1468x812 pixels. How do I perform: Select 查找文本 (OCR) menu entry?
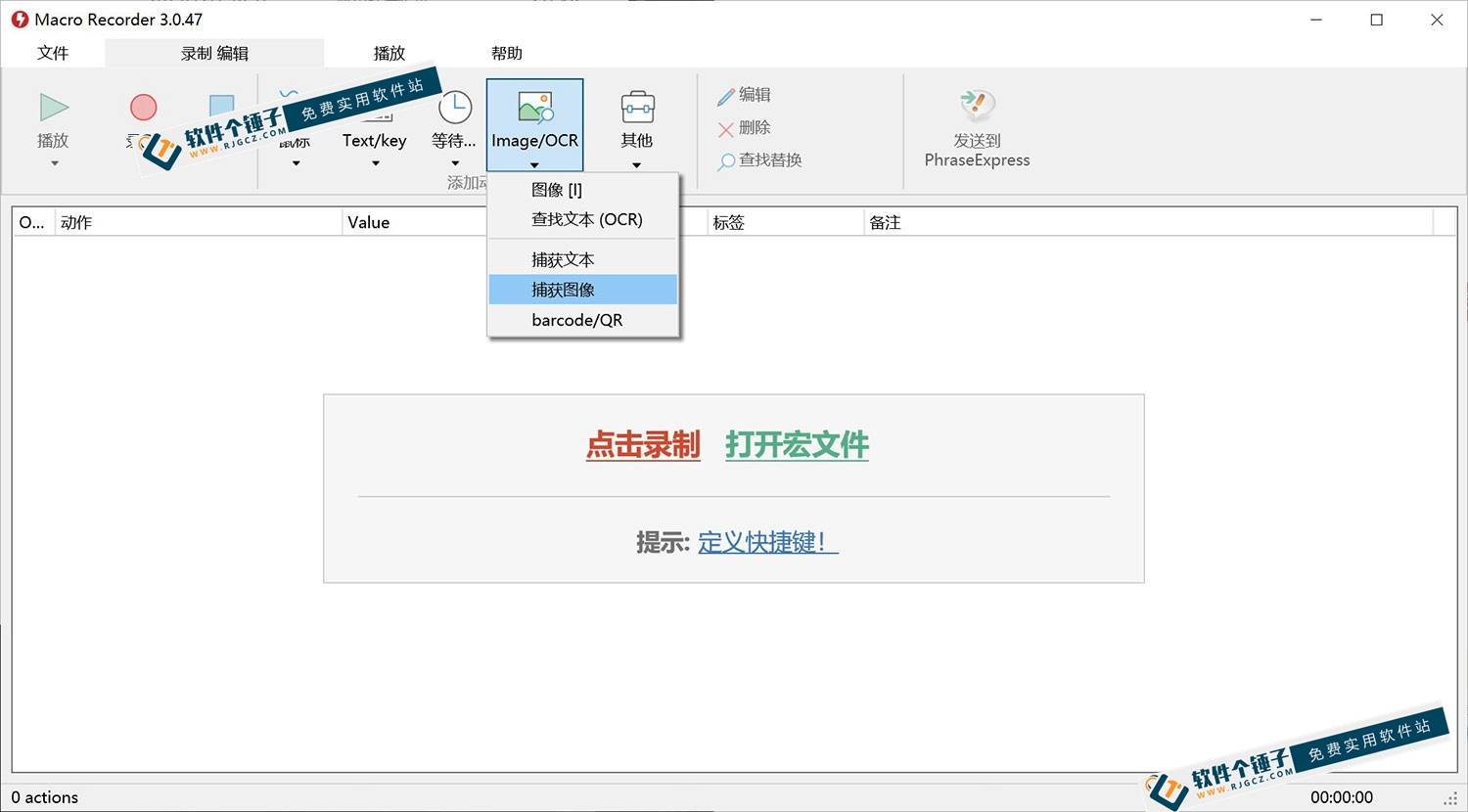pyautogui.click(x=583, y=219)
